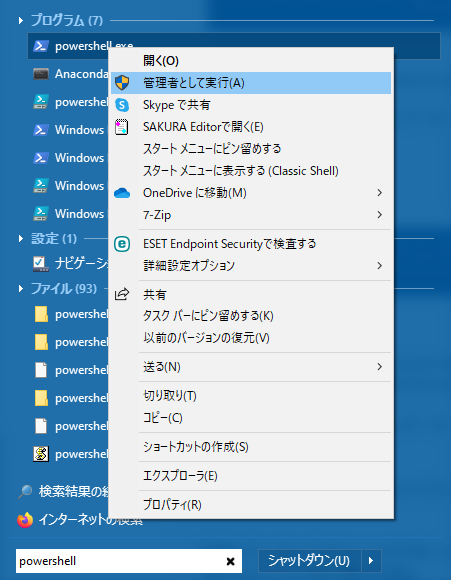Choose 以前のバージョンの復元(V)

click(251, 338)
